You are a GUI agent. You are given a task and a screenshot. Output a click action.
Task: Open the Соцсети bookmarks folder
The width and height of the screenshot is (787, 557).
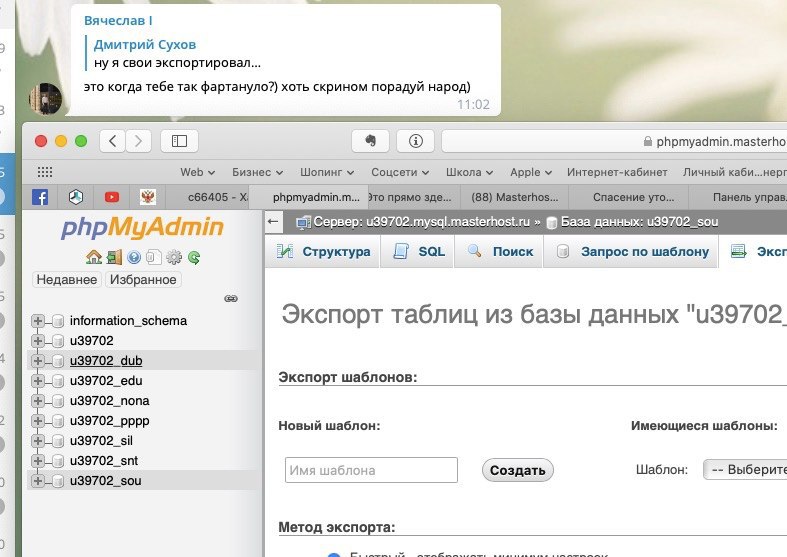click(x=400, y=172)
